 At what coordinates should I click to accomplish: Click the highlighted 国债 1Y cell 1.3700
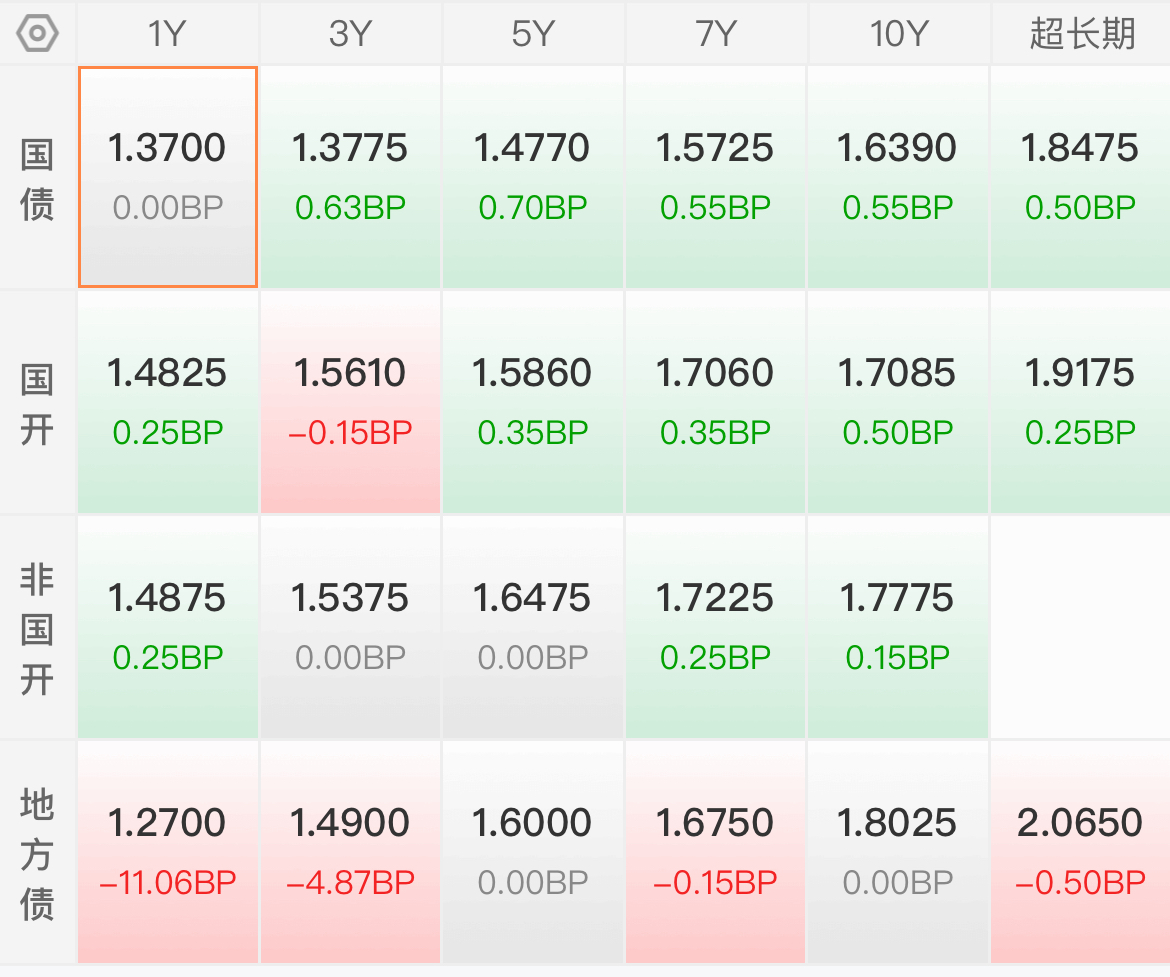pyautogui.click(x=168, y=177)
